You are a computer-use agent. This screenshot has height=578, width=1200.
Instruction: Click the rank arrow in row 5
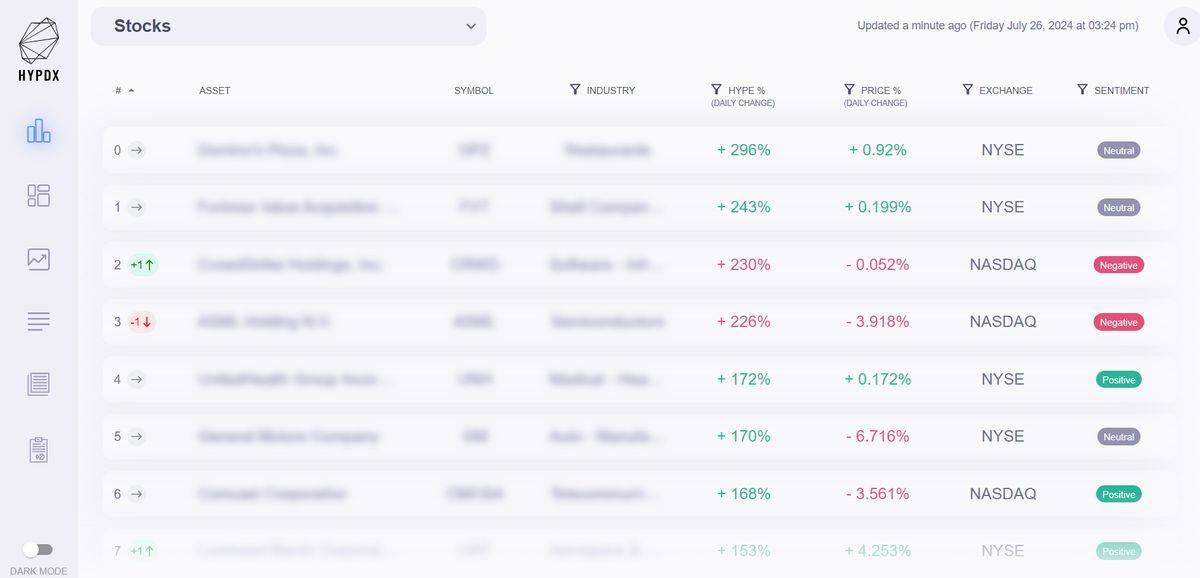click(137, 436)
